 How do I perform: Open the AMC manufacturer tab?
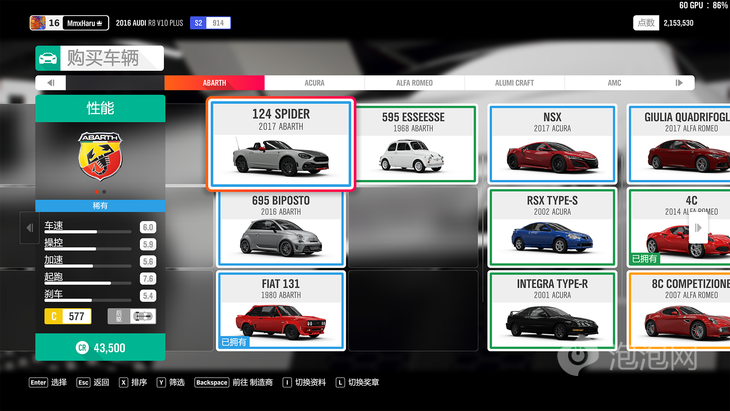[615, 83]
